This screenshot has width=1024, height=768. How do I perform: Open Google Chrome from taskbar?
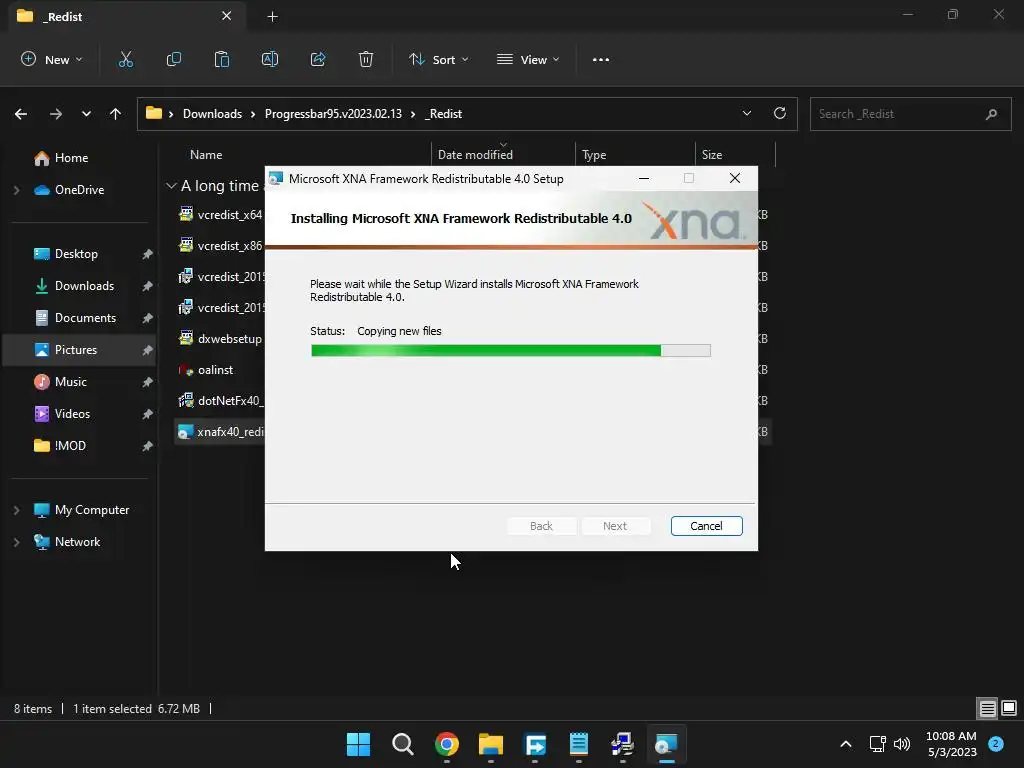447,744
